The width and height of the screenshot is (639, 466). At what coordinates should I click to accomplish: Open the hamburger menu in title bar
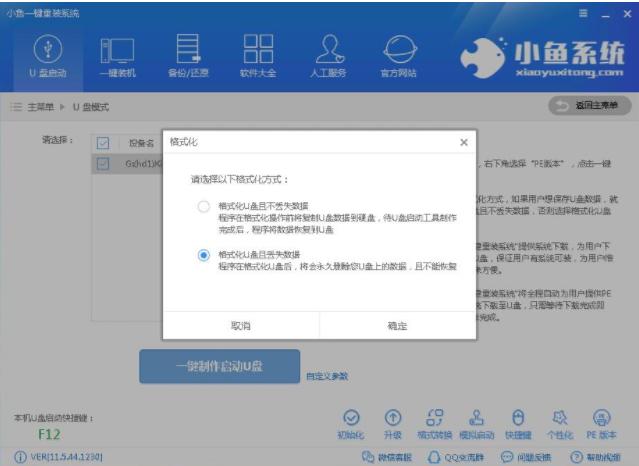point(584,13)
